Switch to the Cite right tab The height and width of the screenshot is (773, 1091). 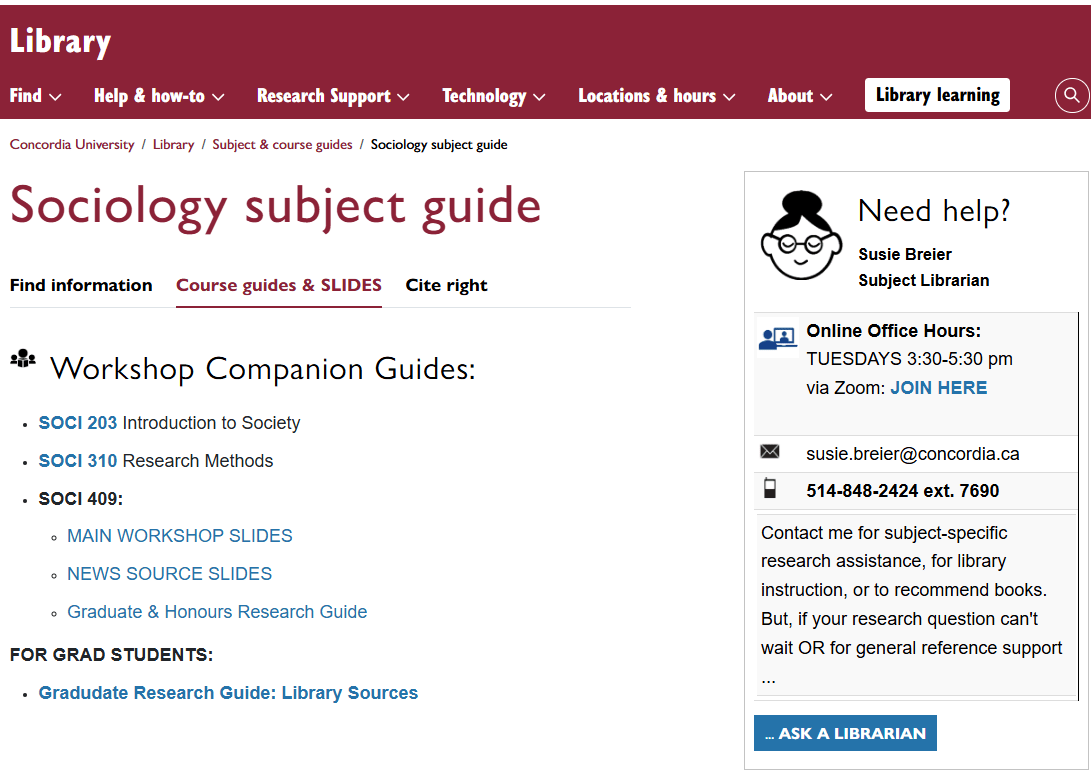click(x=446, y=285)
